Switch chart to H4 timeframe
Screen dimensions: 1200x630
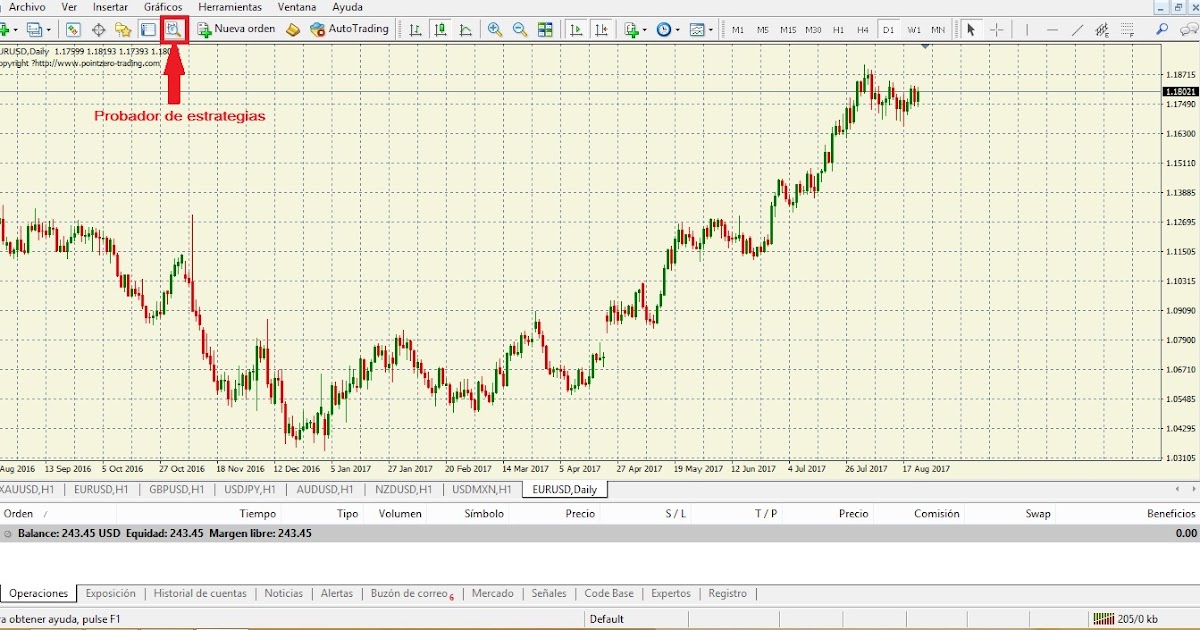pos(862,29)
